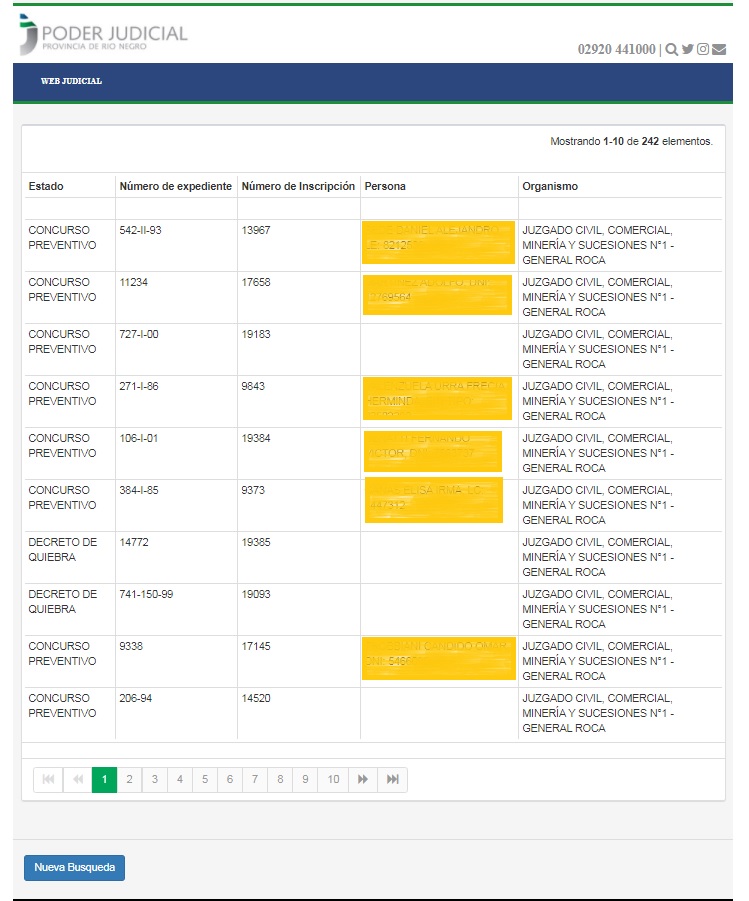Click the phone number 02920 441000
Screen dimensions: 749x901
616,49
